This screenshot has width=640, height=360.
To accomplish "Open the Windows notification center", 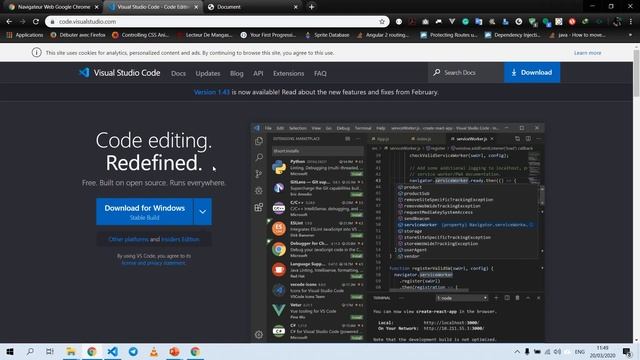I will [627, 352].
